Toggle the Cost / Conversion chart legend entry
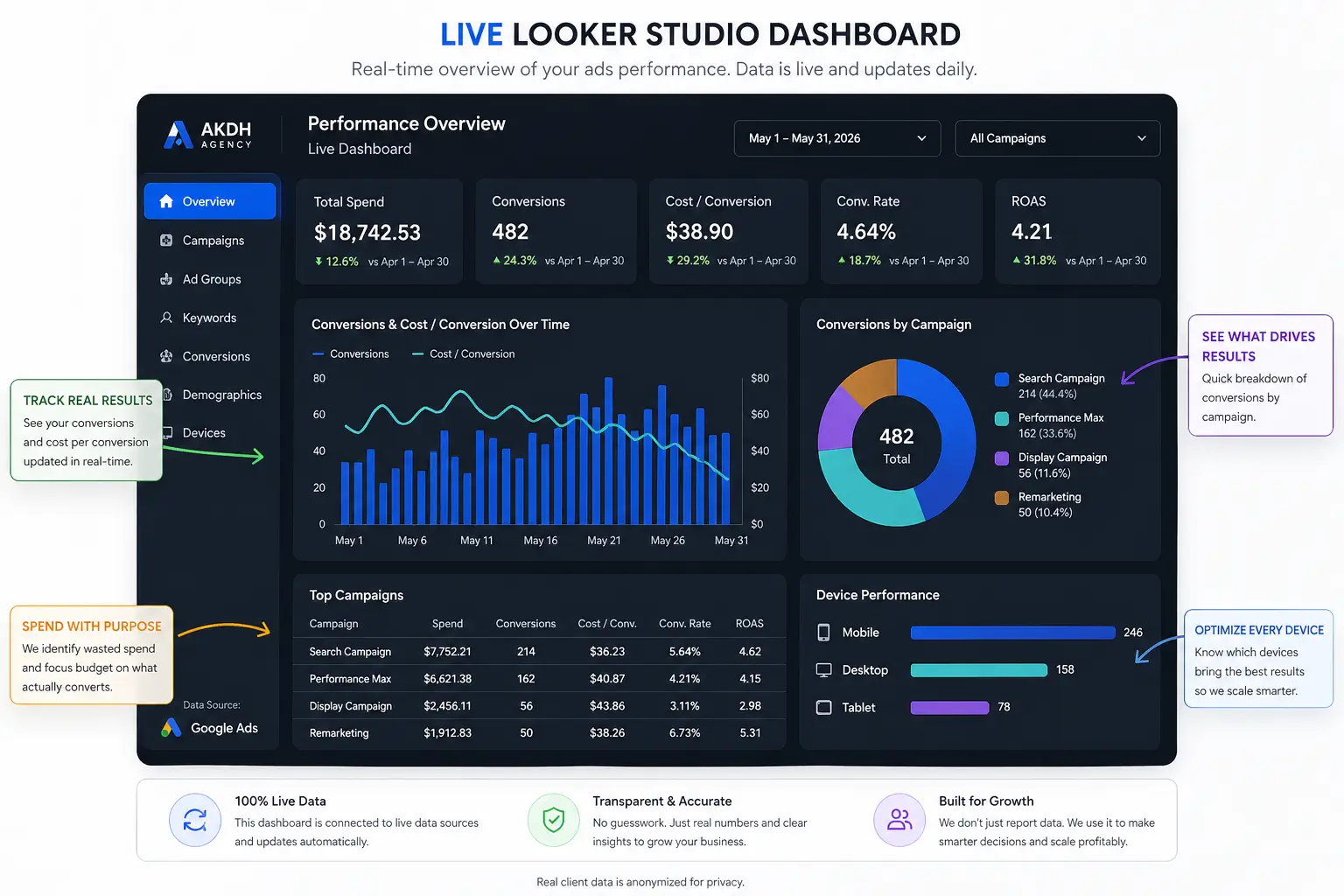 [x=464, y=353]
